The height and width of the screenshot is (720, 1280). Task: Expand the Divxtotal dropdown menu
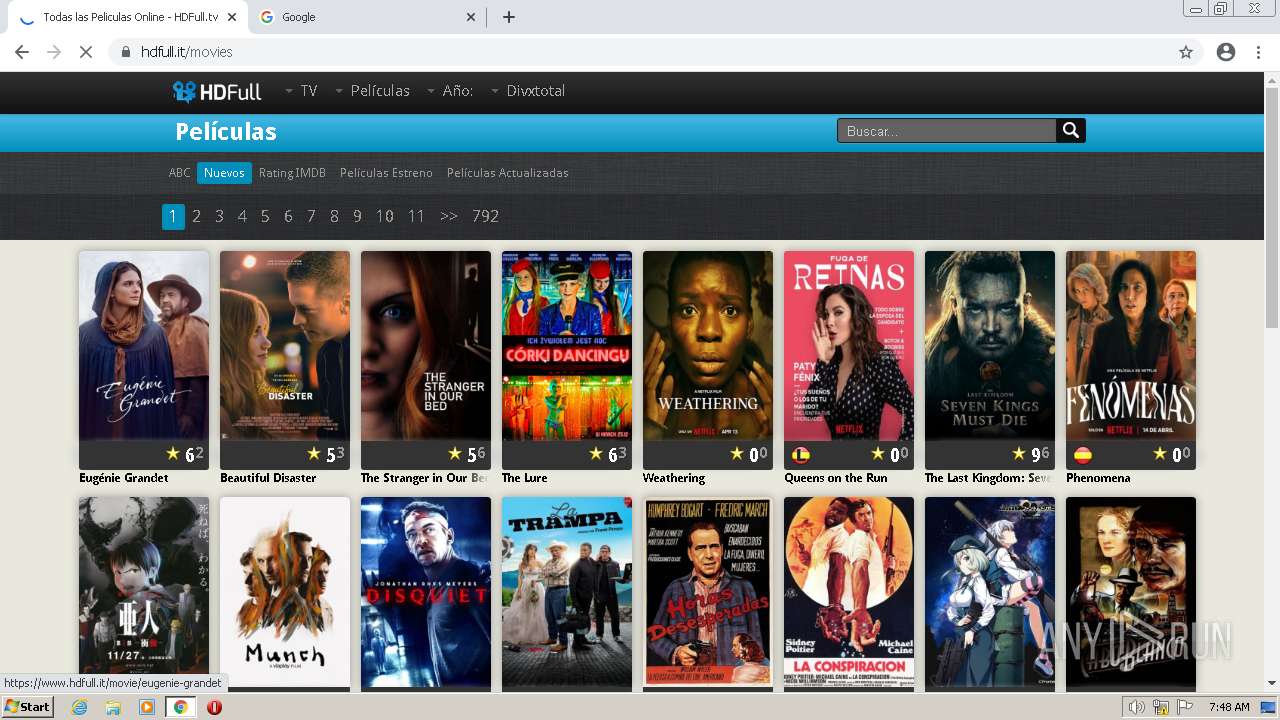point(528,91)
